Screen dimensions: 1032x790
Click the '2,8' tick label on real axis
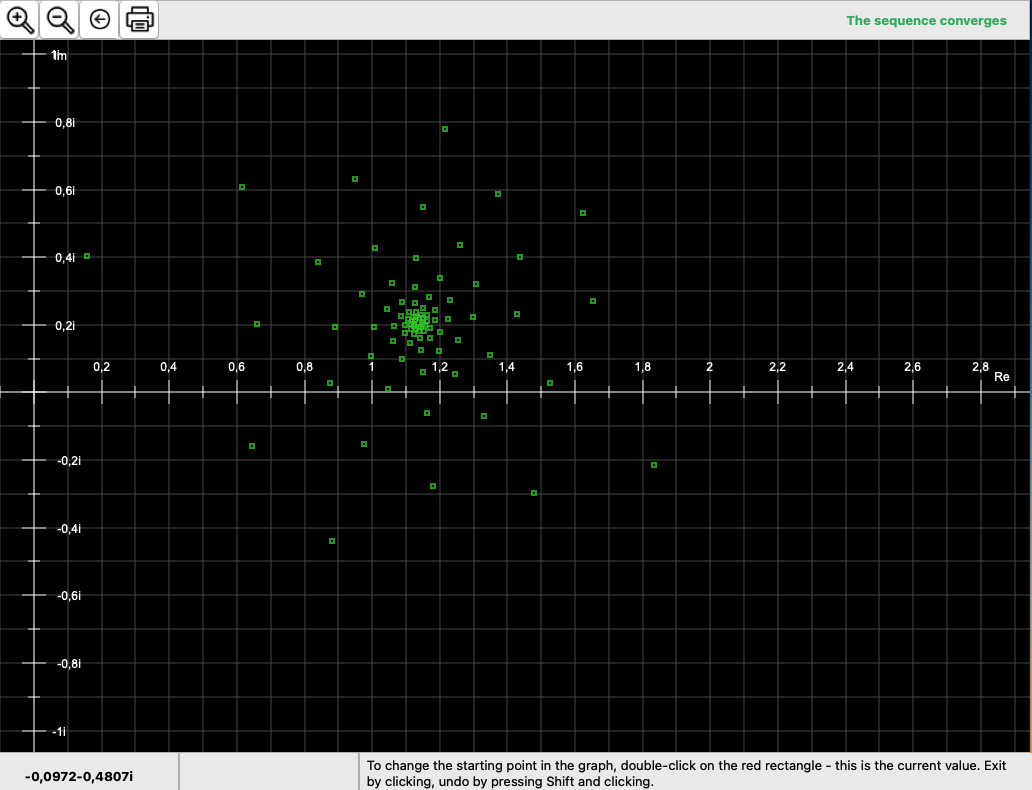point(980,368)
